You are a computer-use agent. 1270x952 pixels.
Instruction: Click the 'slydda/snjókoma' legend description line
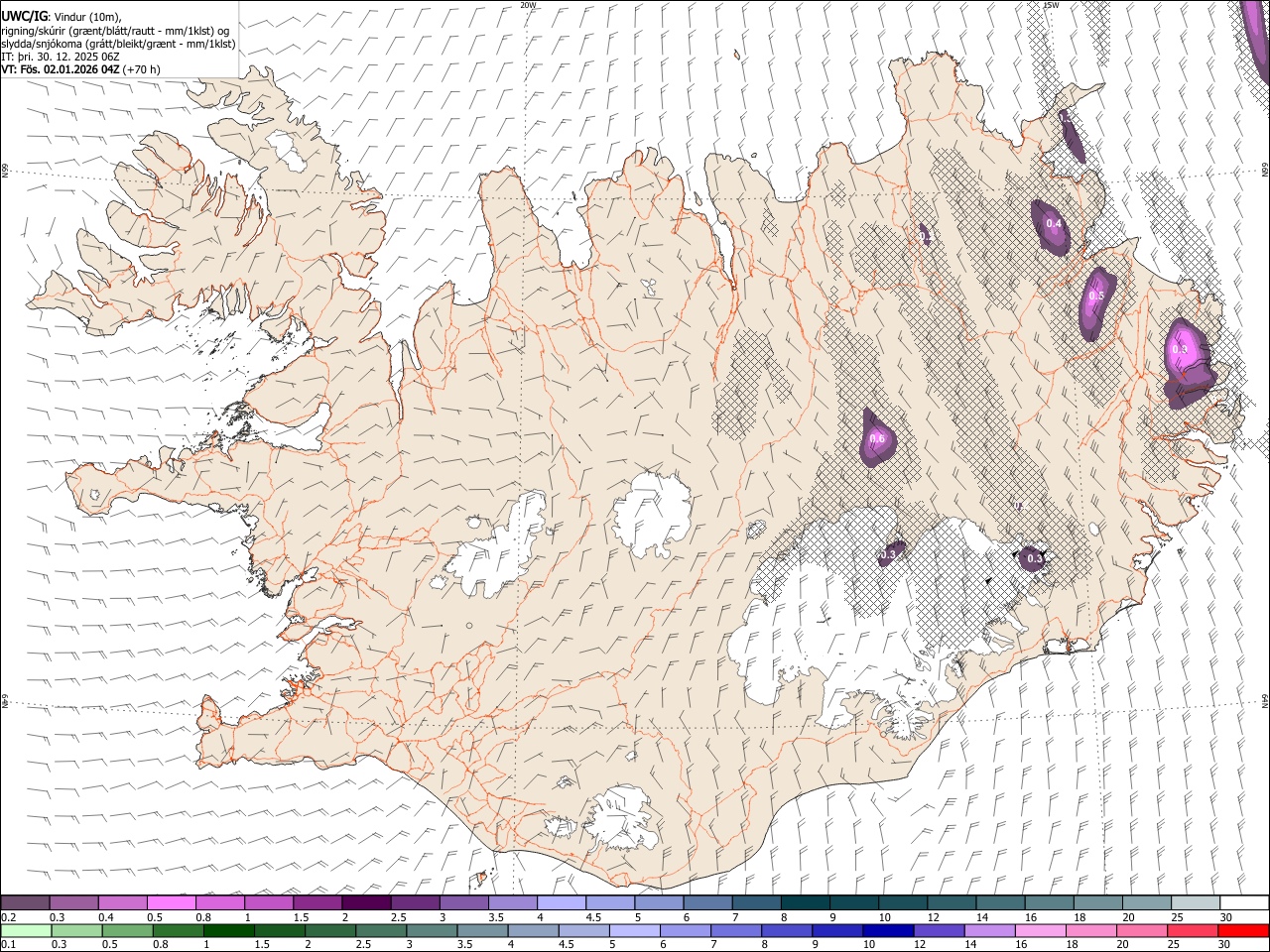click(x=118, y=44)
